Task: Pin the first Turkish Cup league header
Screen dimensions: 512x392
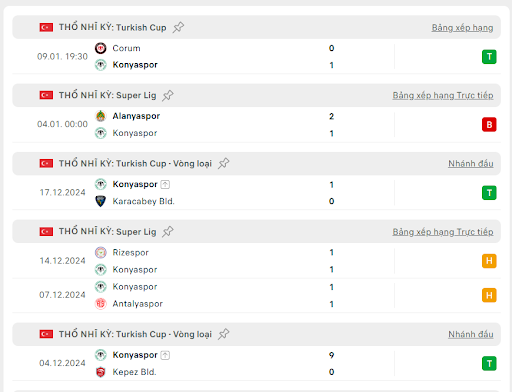Action: (178, 27)
